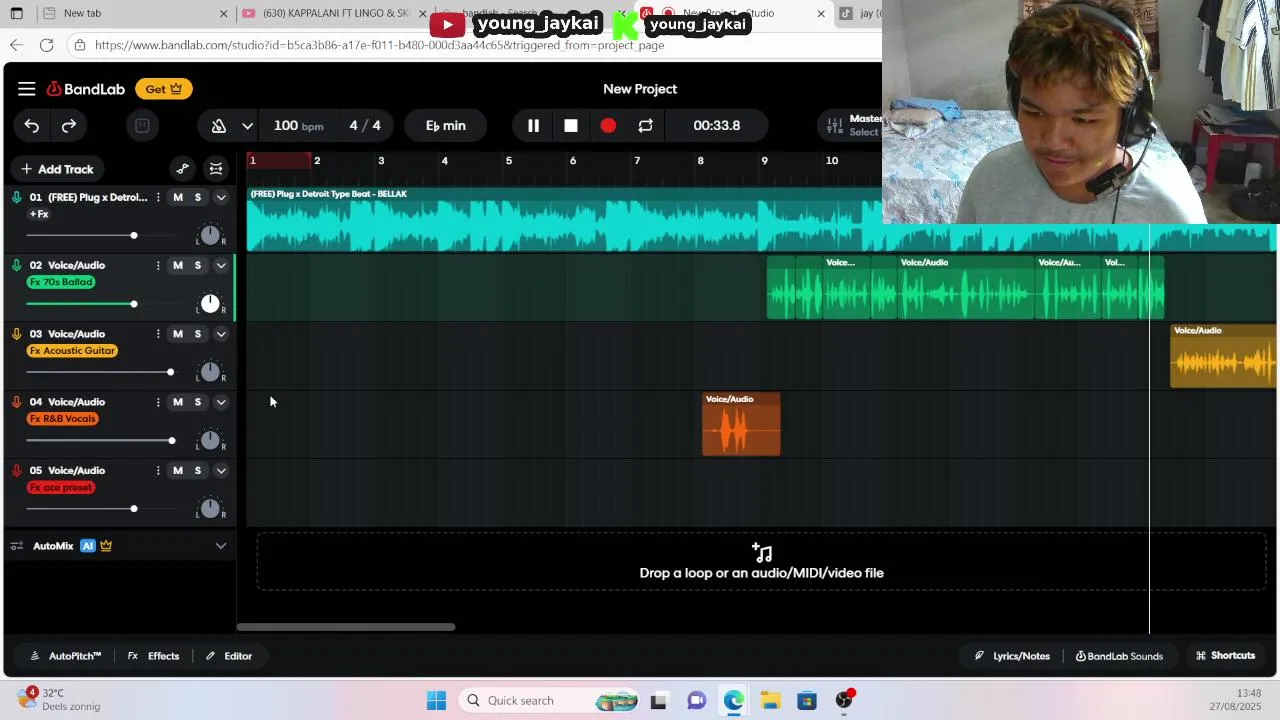Open the Effects tab
Screen dimensions: 1280x720
pos(154,656)
